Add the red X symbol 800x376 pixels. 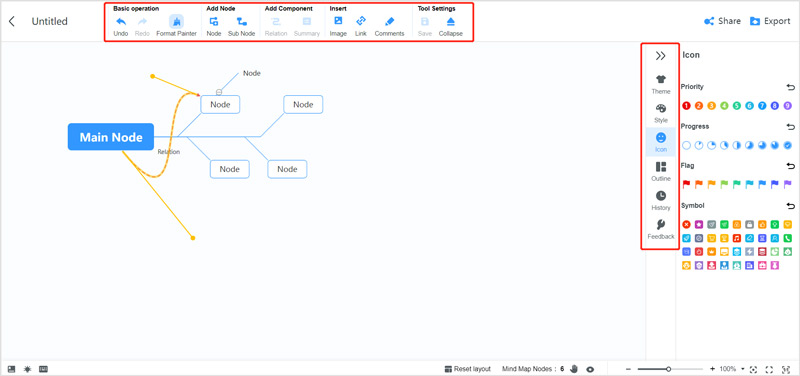[x=686, y=224]
